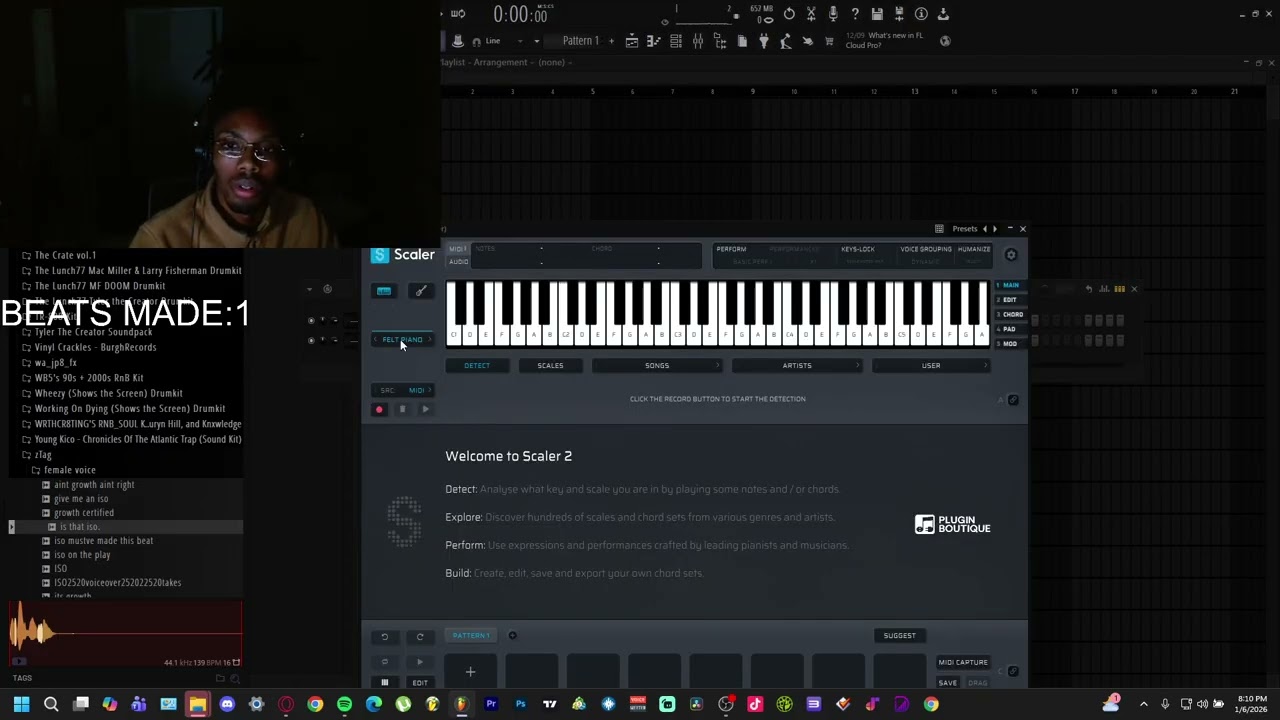The image size is (1280, 720).
Task: Toggle VOICE GROUPING in Scaler
Action: tap(926, 249)
